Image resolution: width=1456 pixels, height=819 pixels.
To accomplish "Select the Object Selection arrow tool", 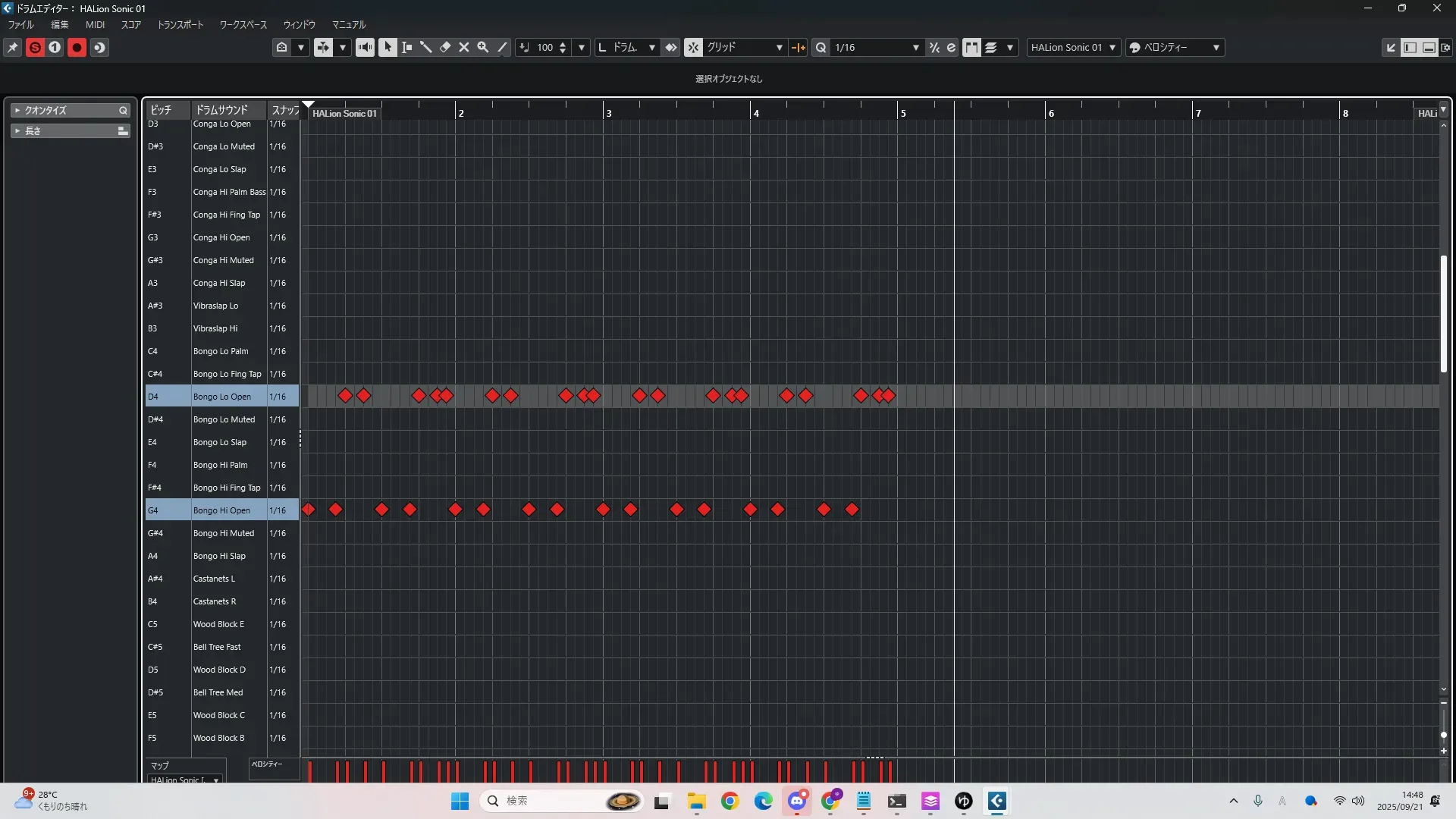I will [x=388, y=47].
